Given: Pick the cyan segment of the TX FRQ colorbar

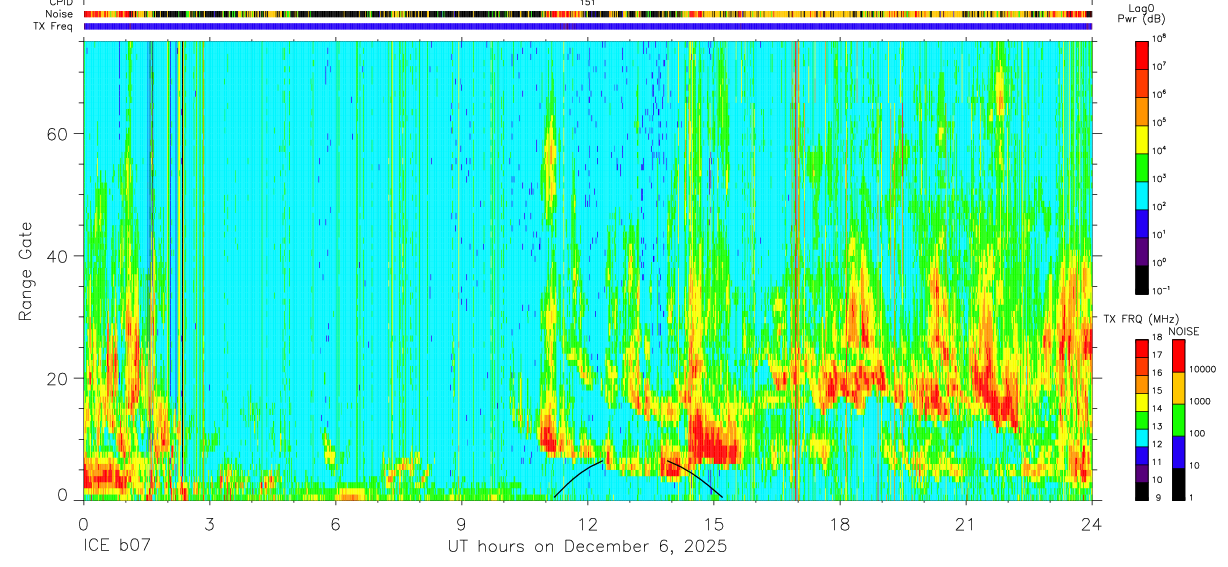Looking at the screenshot, I should pos(1141,437).
